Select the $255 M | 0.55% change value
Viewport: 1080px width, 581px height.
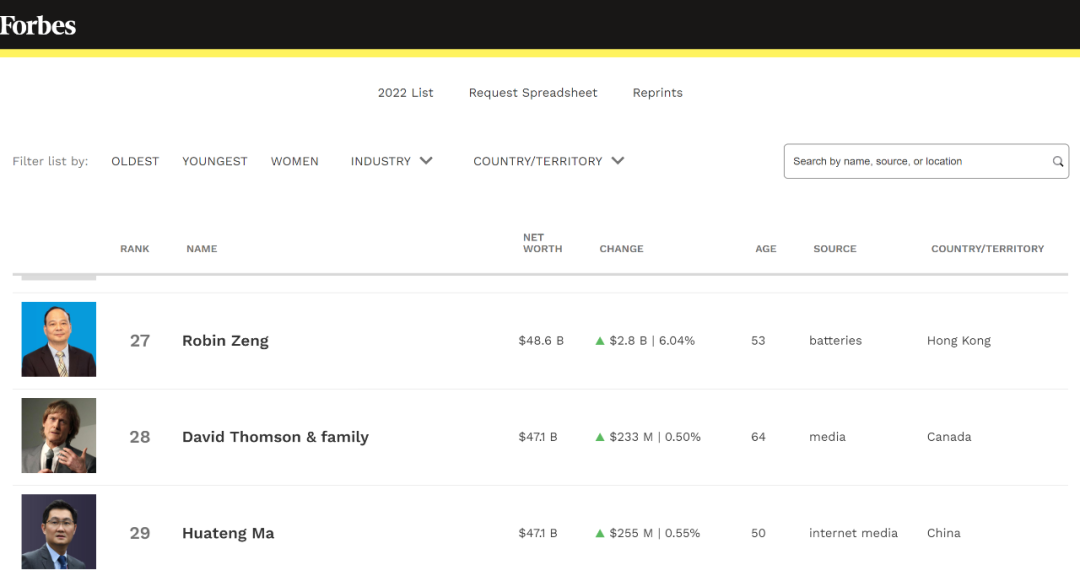point(655,534)
